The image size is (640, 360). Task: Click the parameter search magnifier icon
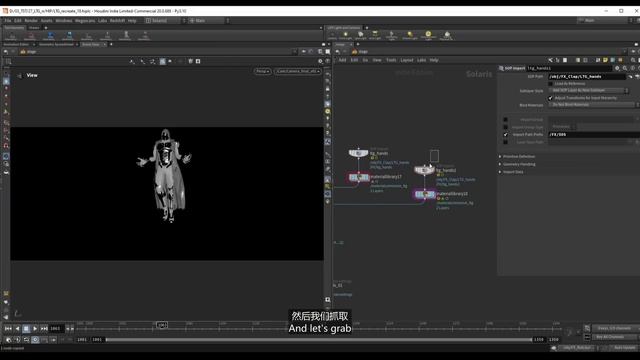[x=625, y=68]
